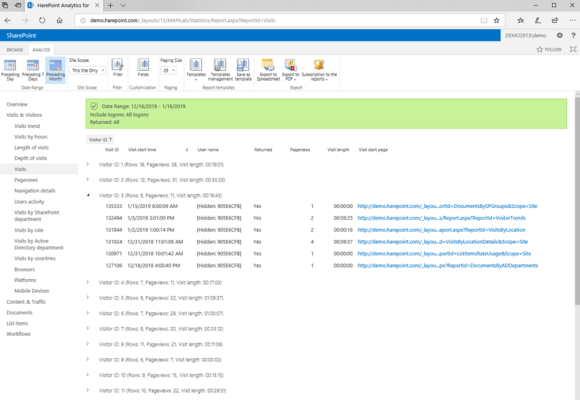Viewport: 580px width, 400px height.
Task: Open link ending ReportId=VisitsByLocation
Action: tap(441, 230)
